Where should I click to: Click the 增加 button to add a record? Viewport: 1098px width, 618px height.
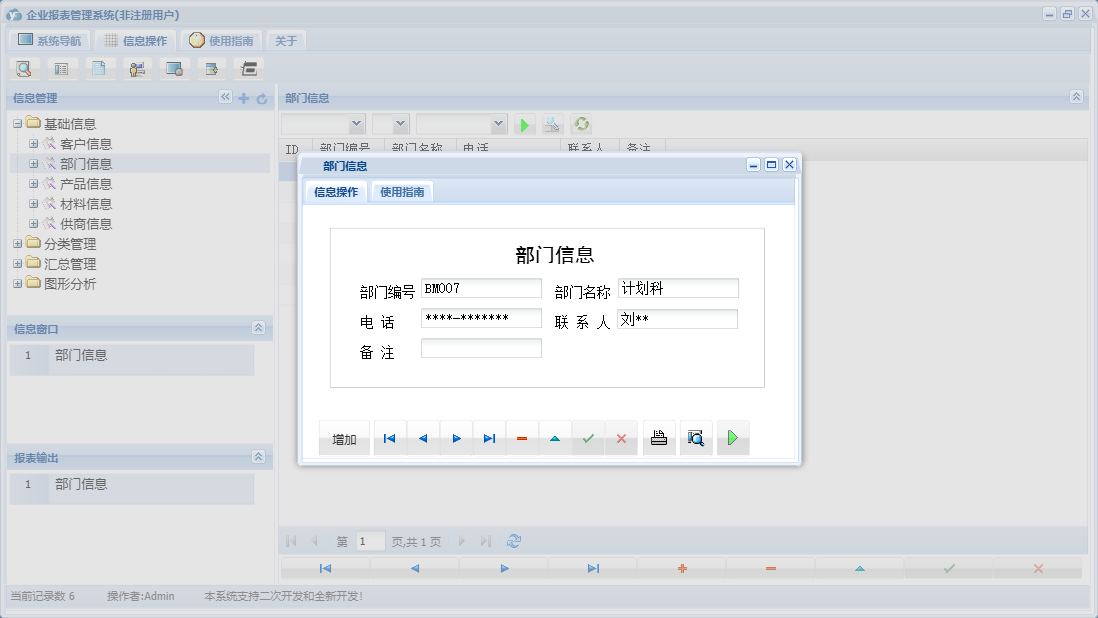tap(344, 437)
